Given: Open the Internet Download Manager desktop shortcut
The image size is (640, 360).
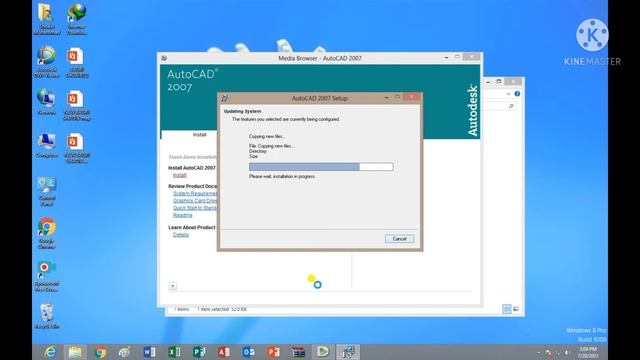Looking at the screenshot, I should click(77, 18).
